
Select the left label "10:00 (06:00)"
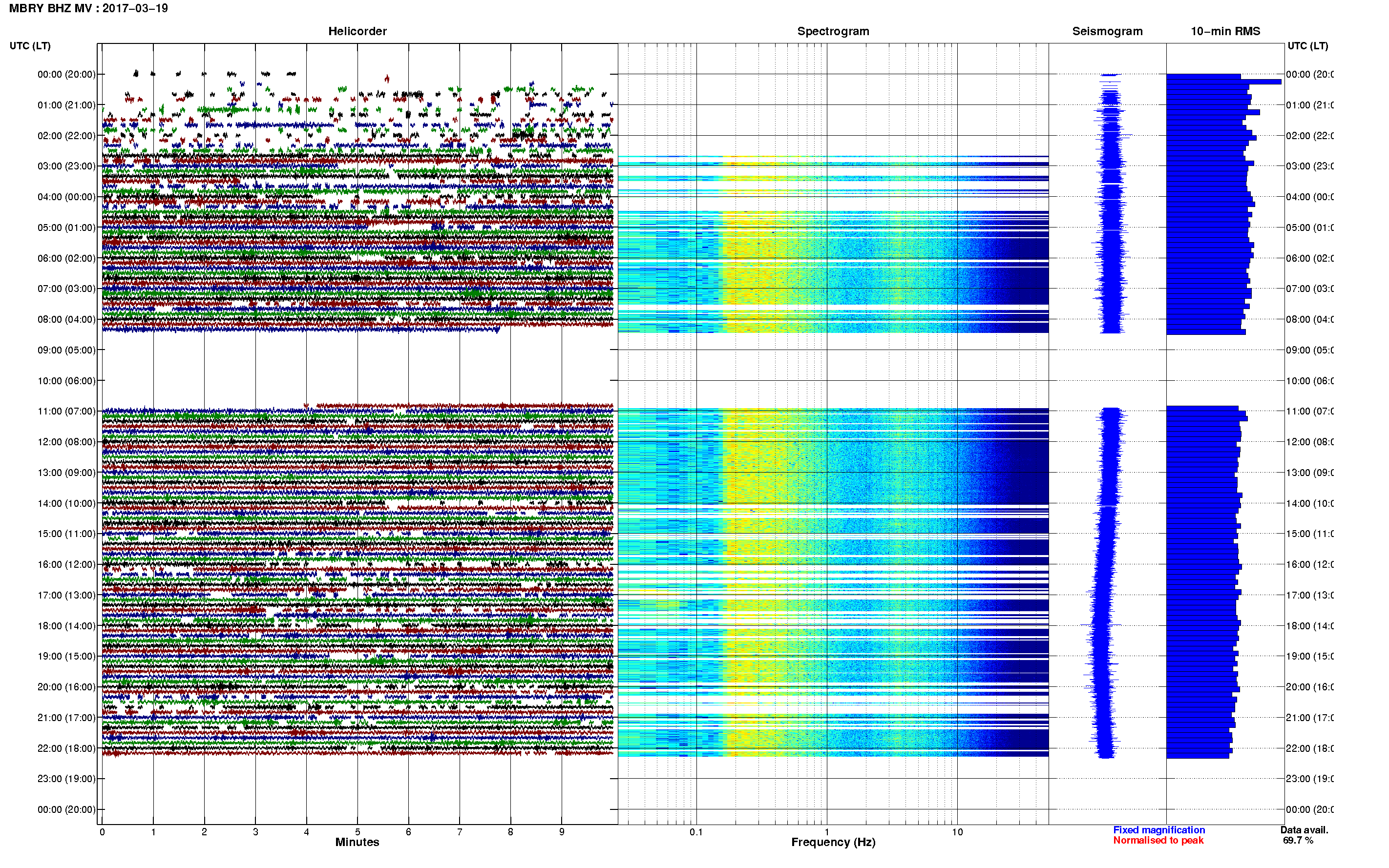tap(66, 381)
